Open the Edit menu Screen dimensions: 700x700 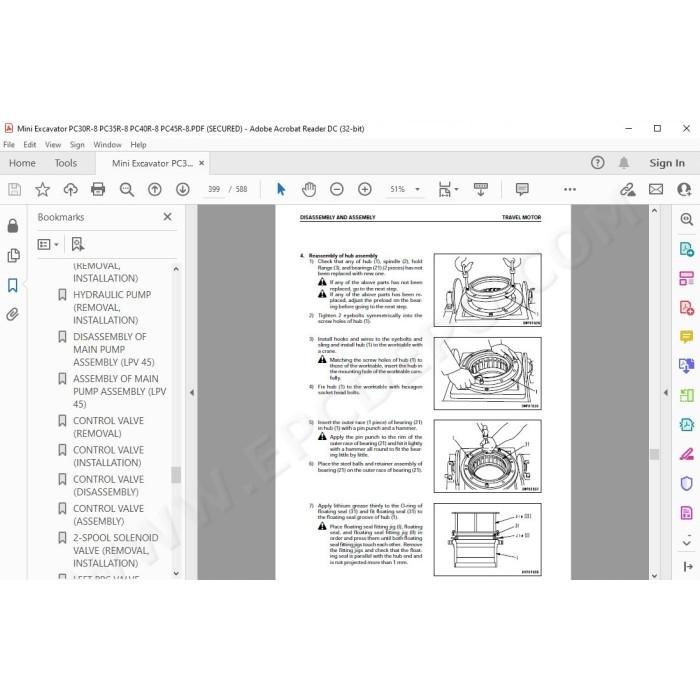tap(30, 145)
